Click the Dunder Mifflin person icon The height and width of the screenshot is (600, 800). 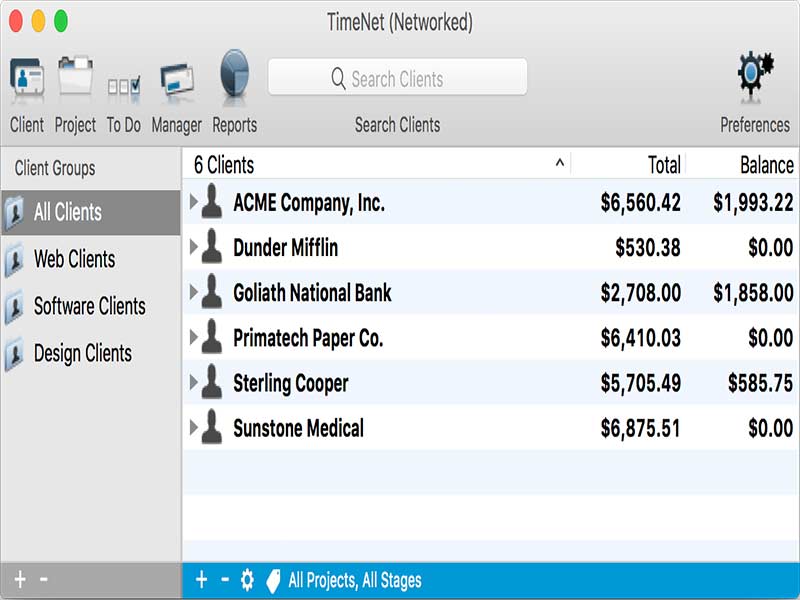(x=212, y=247)
